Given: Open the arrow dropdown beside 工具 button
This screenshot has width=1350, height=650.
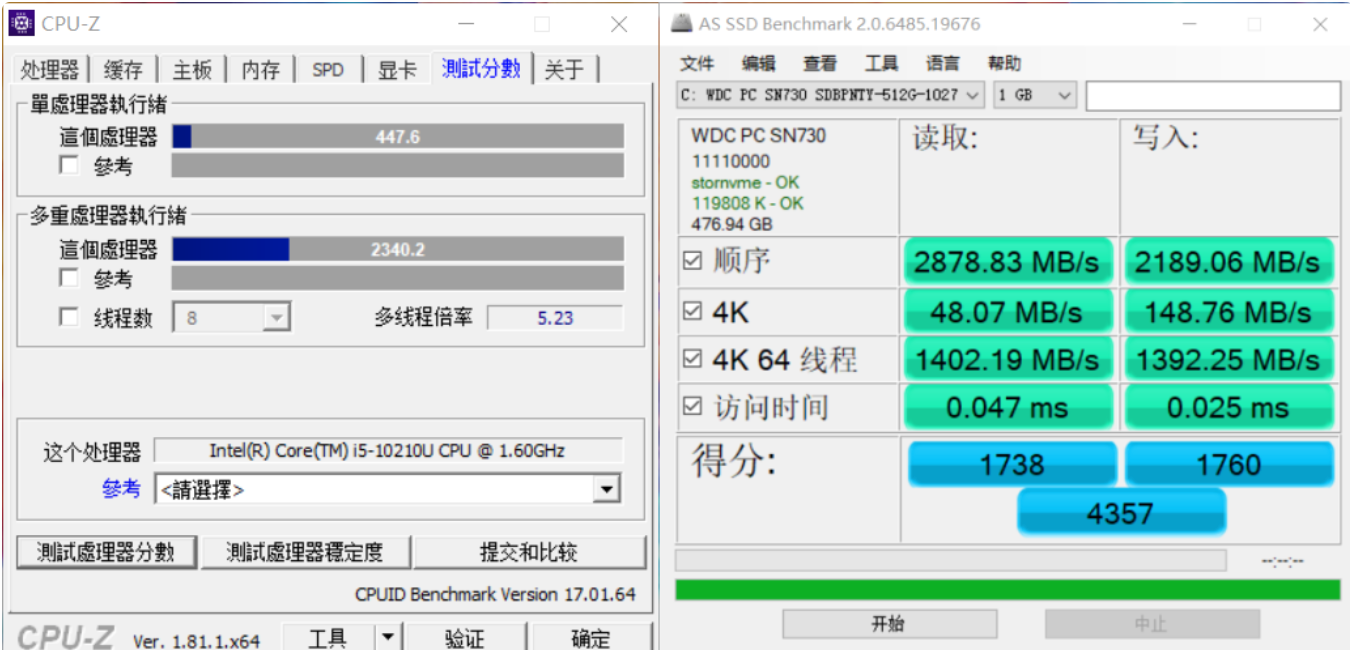Looking at the screenshot, I should tap(388, 638).
